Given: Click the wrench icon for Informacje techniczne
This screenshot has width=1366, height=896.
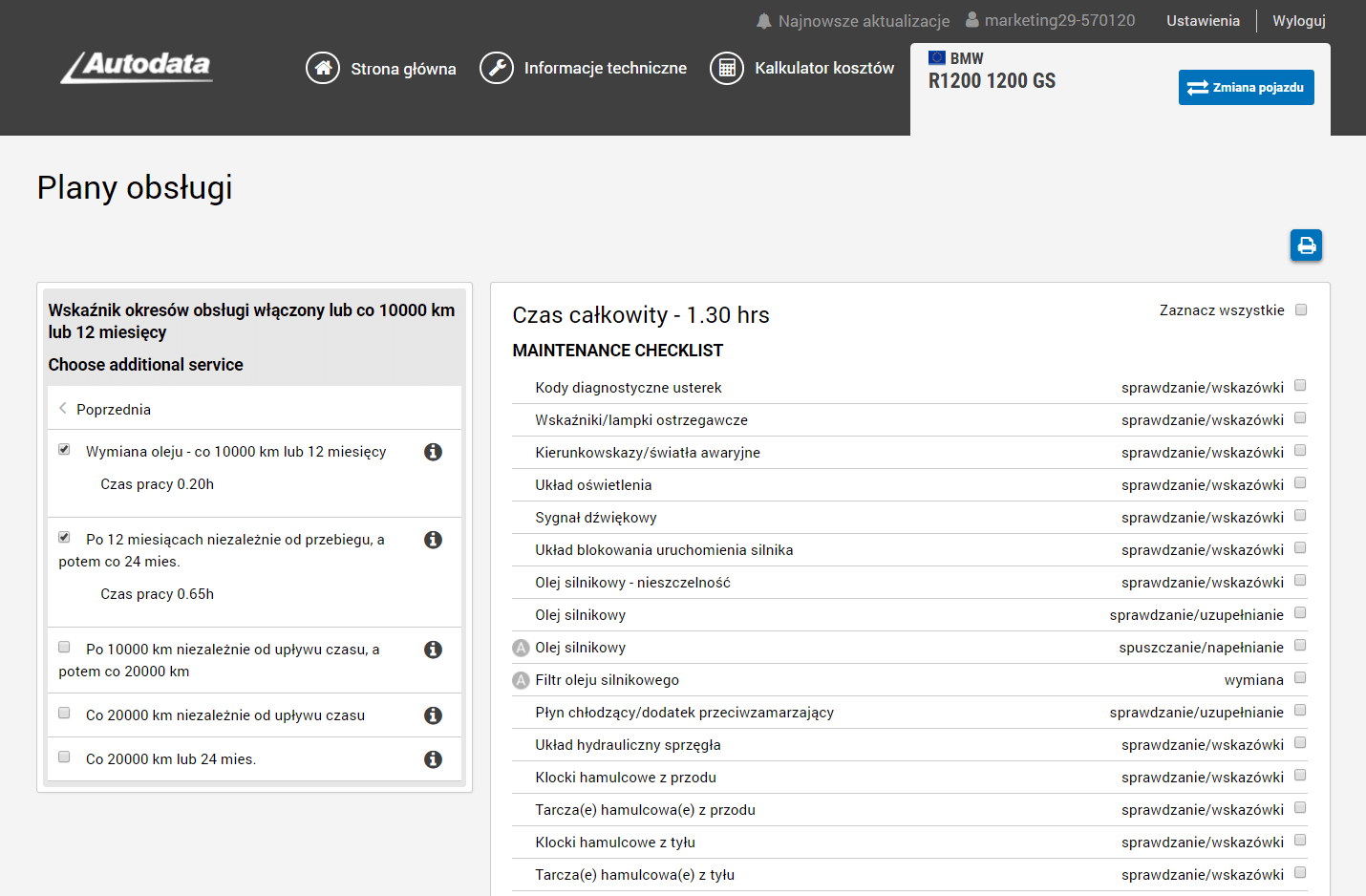Looking at the screenshot, I should click(x=497, y=68).
